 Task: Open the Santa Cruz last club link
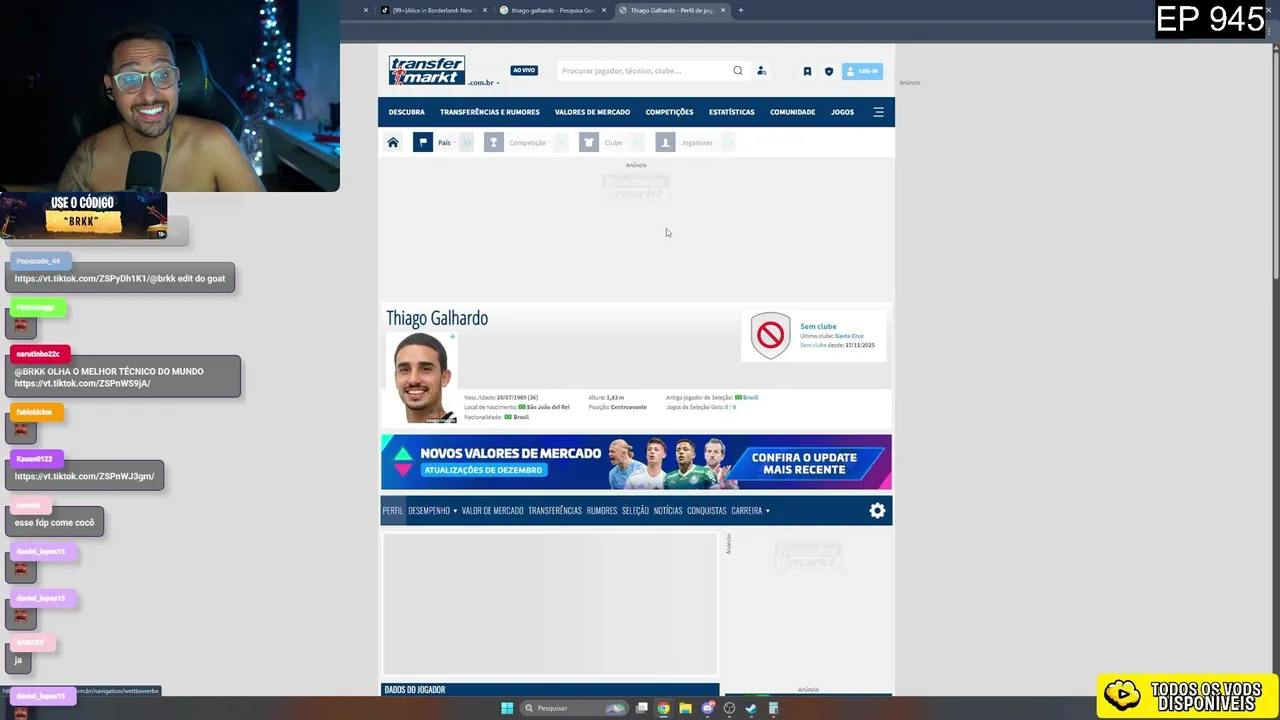point(849,336)
